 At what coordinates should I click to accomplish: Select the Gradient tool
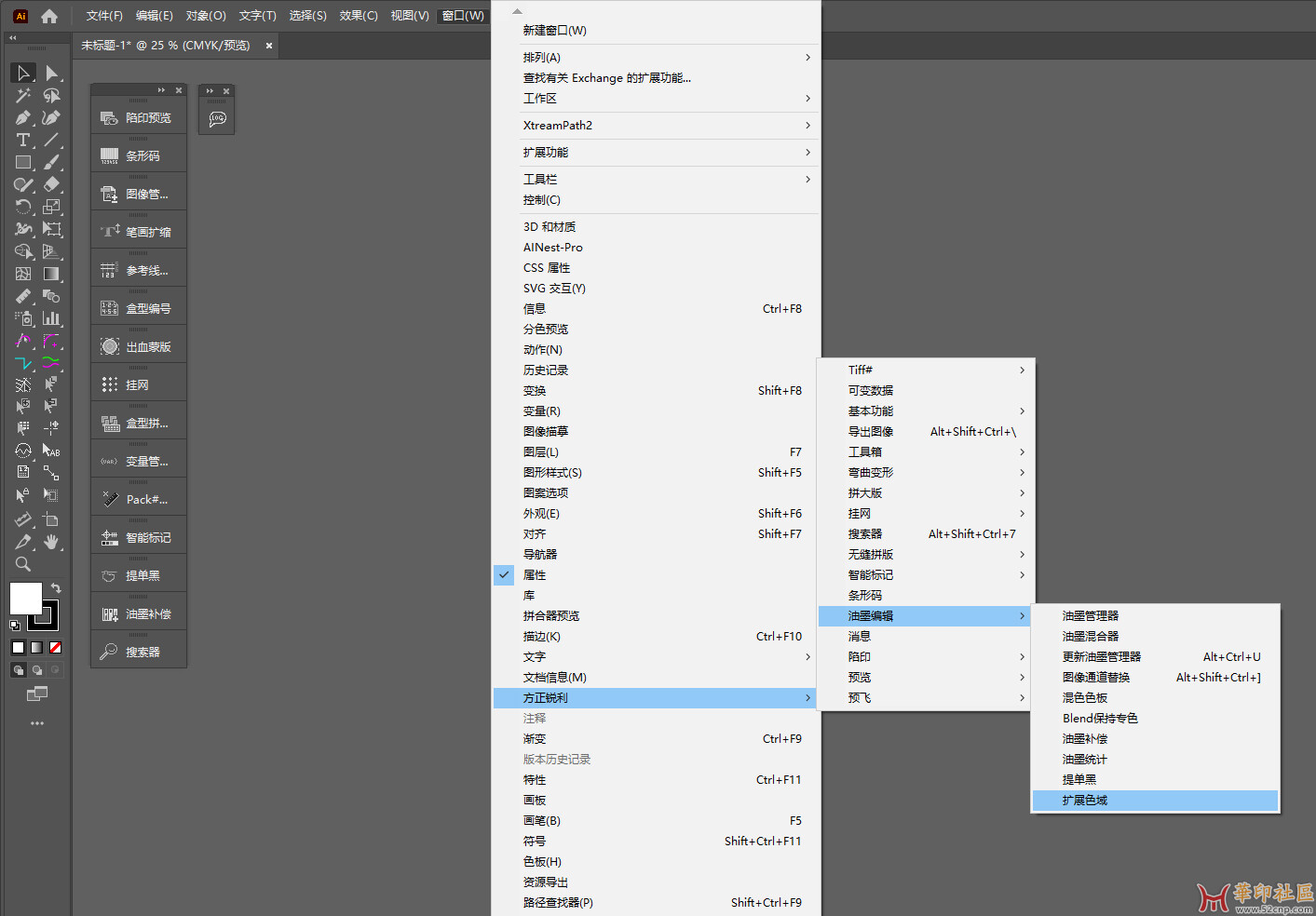51,274
